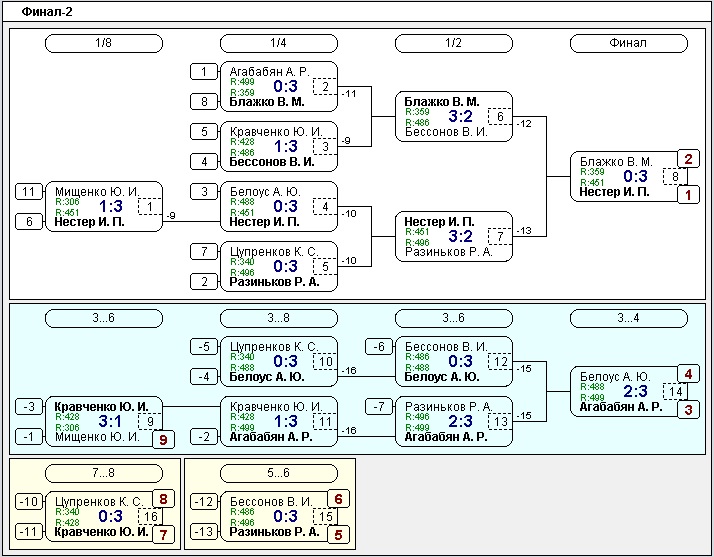Click ninth place badge near Мищенко
Viewport: 714px width, 557px height.
click(x=163, y=439)
